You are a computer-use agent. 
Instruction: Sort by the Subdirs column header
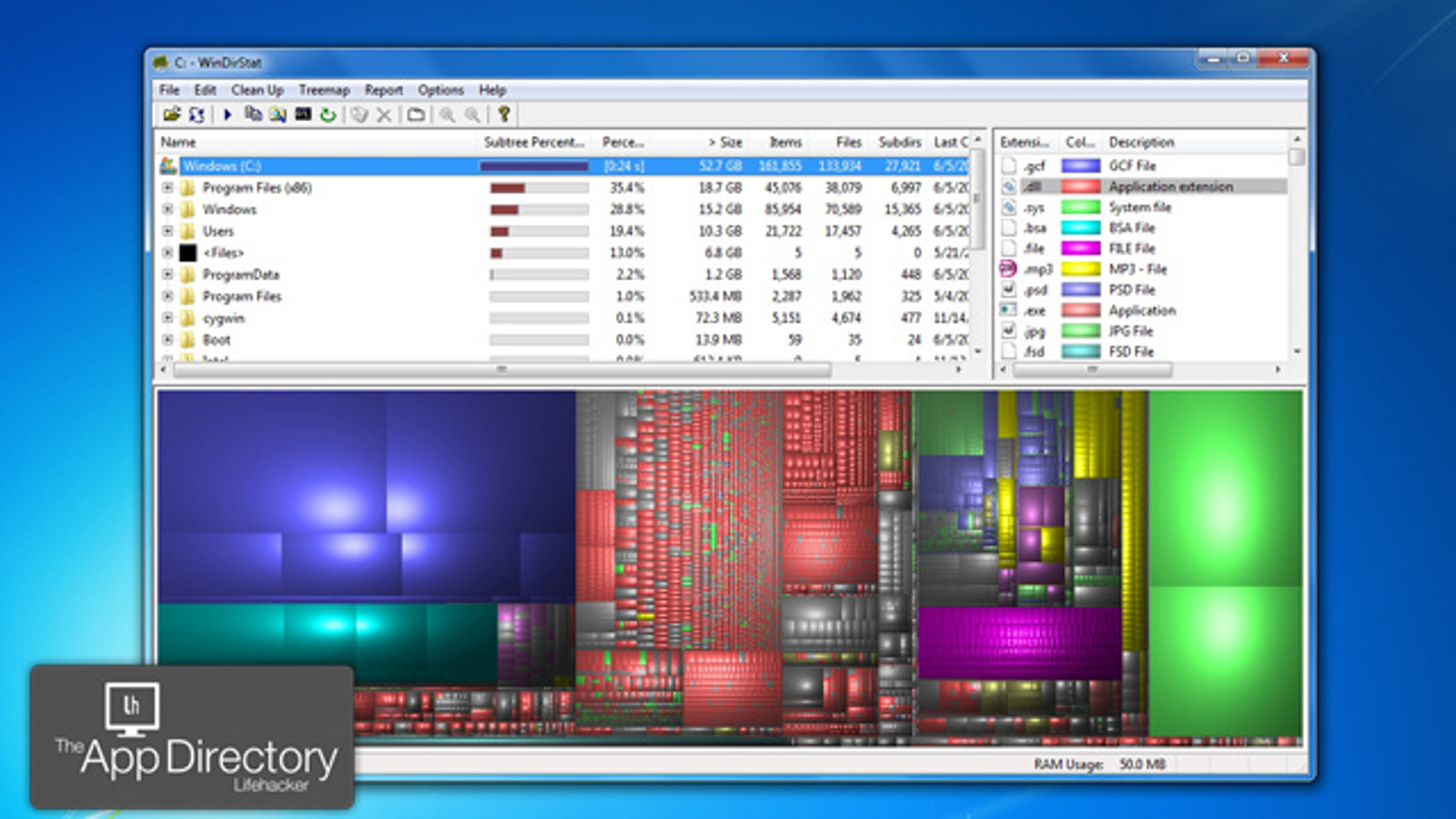[898, 142]
